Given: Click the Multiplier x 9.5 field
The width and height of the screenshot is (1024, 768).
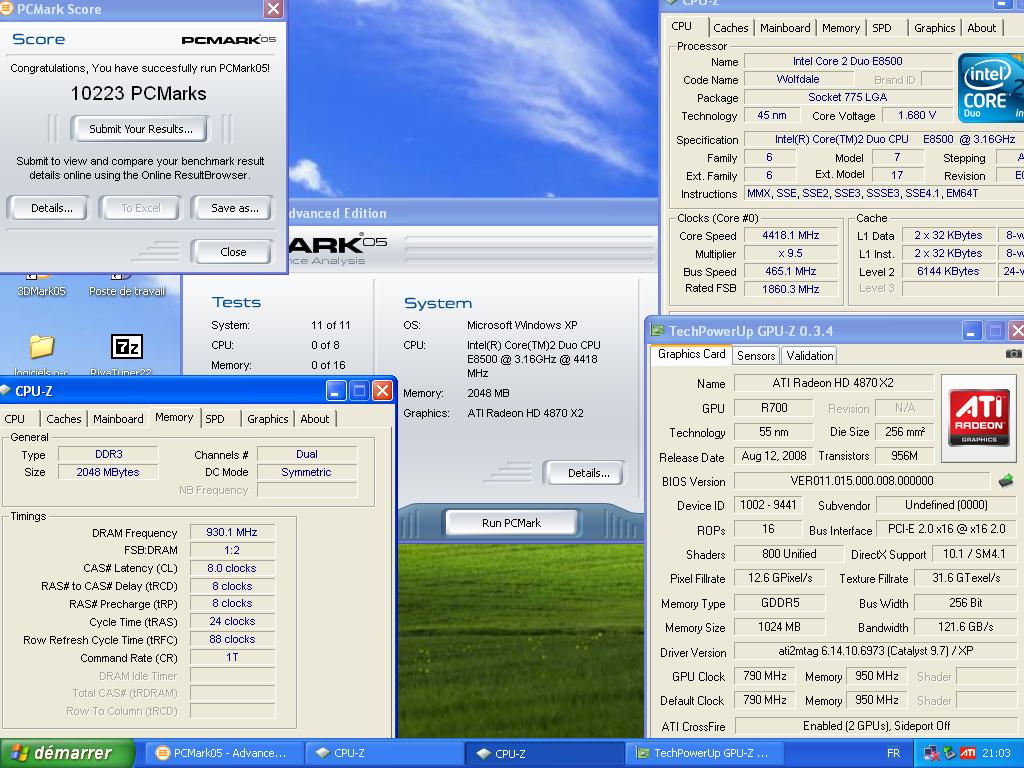Looking at the screenshot, I should click(790, 253).
